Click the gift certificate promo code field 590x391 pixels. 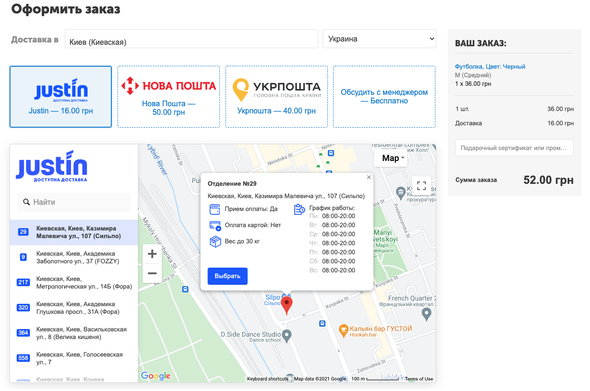pyautogui.click(x=514, y=148)
